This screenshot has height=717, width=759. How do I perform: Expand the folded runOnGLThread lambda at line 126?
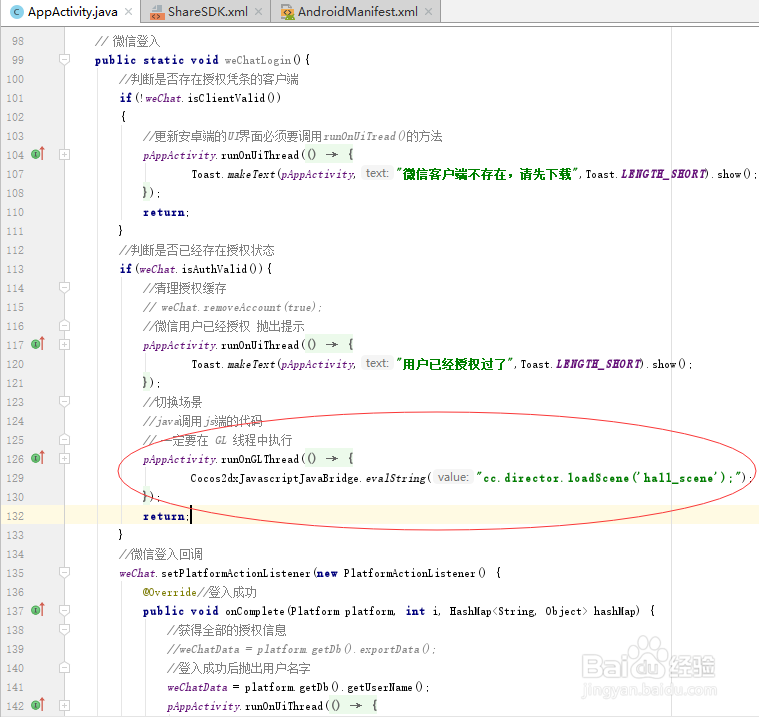pyautogui.click(x=64, y=458)
